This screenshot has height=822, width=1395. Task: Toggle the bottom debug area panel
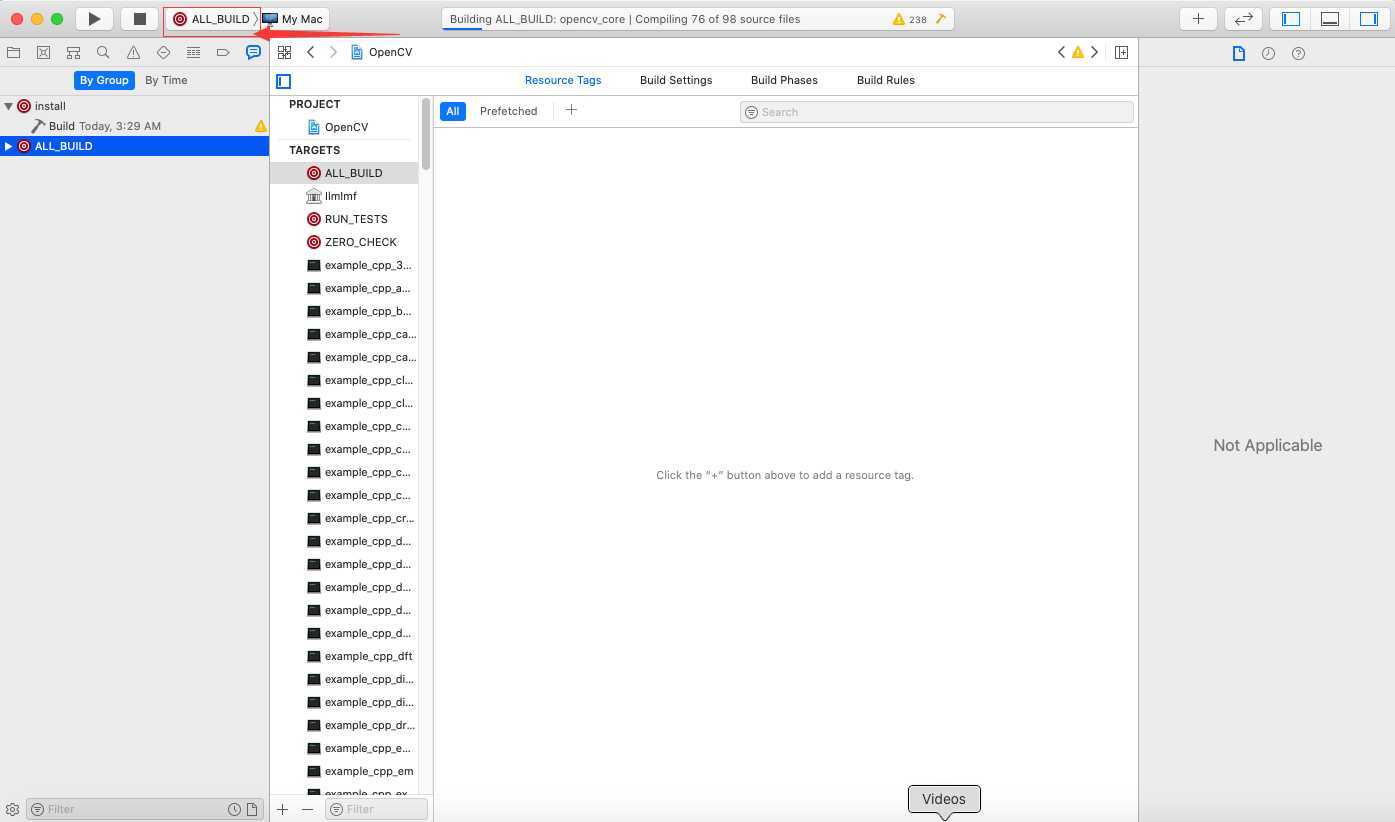(1330, 19)
